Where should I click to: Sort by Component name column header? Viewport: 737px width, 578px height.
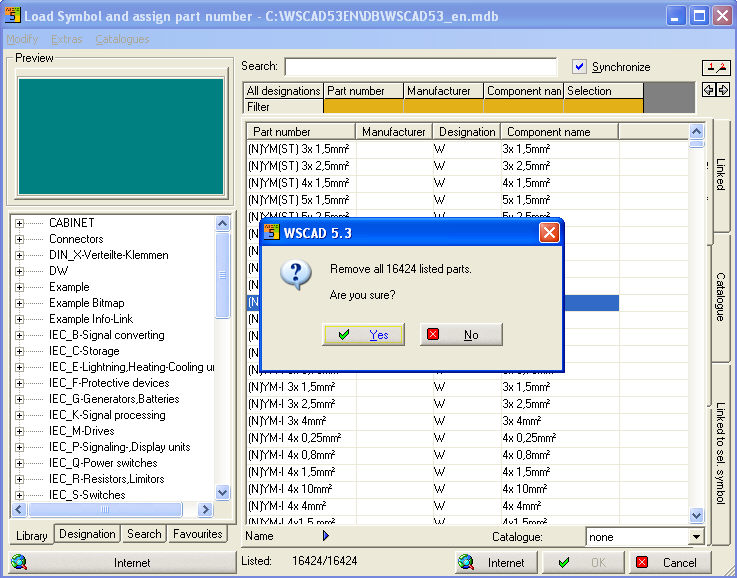point(560,132)
